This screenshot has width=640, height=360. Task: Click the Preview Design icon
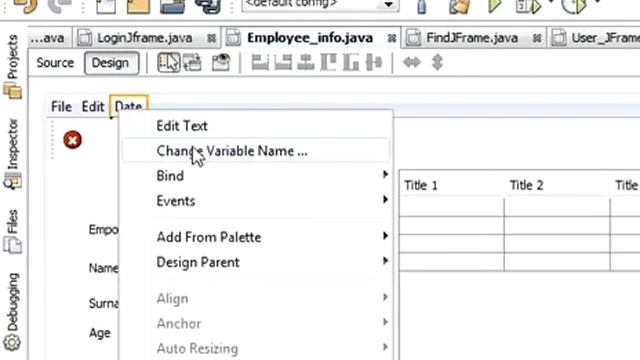tap(221, 63)
